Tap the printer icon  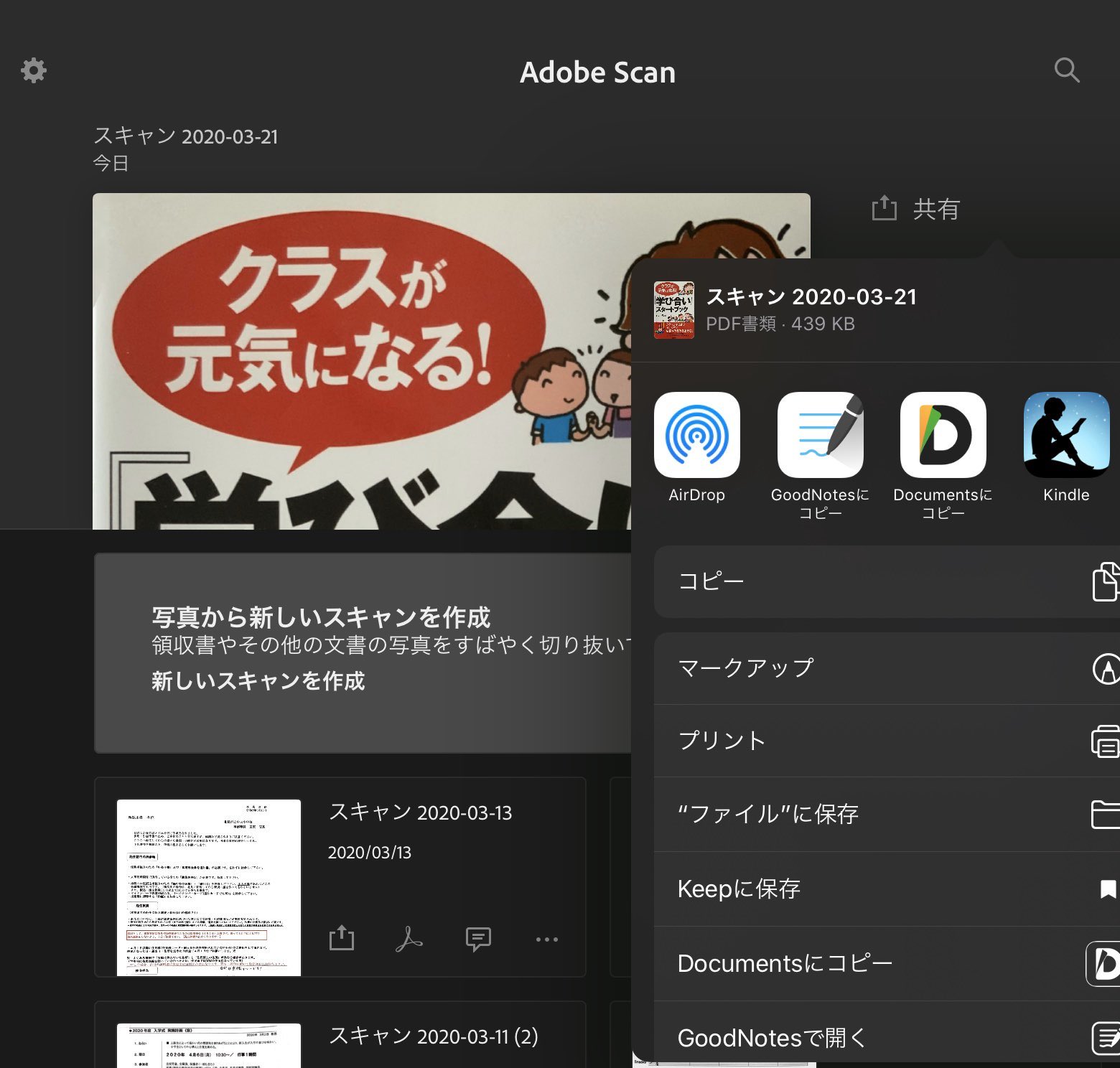click(x=1106, y=741)
